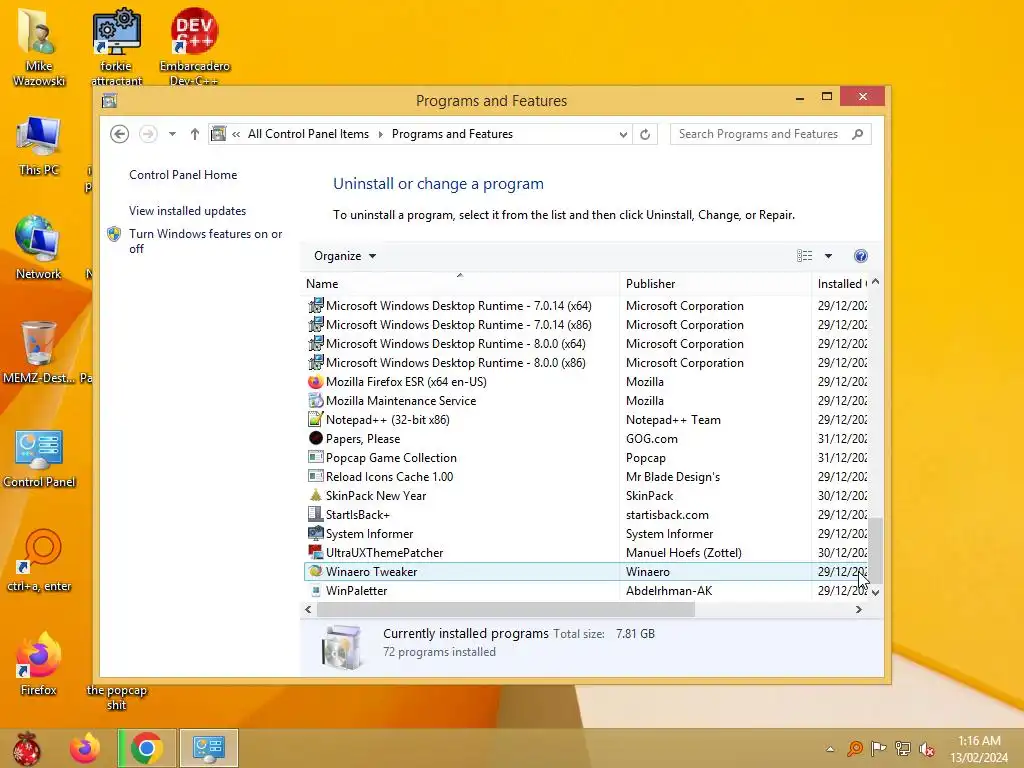Click scroll left arrow of program list

308,609
